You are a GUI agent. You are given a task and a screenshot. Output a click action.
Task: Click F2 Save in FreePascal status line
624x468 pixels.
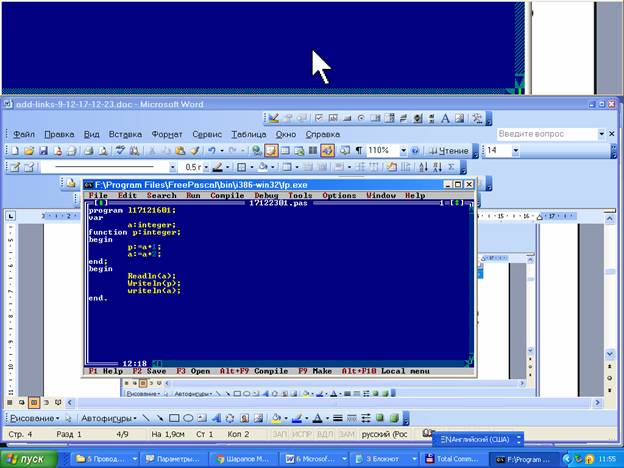[149, 371]
